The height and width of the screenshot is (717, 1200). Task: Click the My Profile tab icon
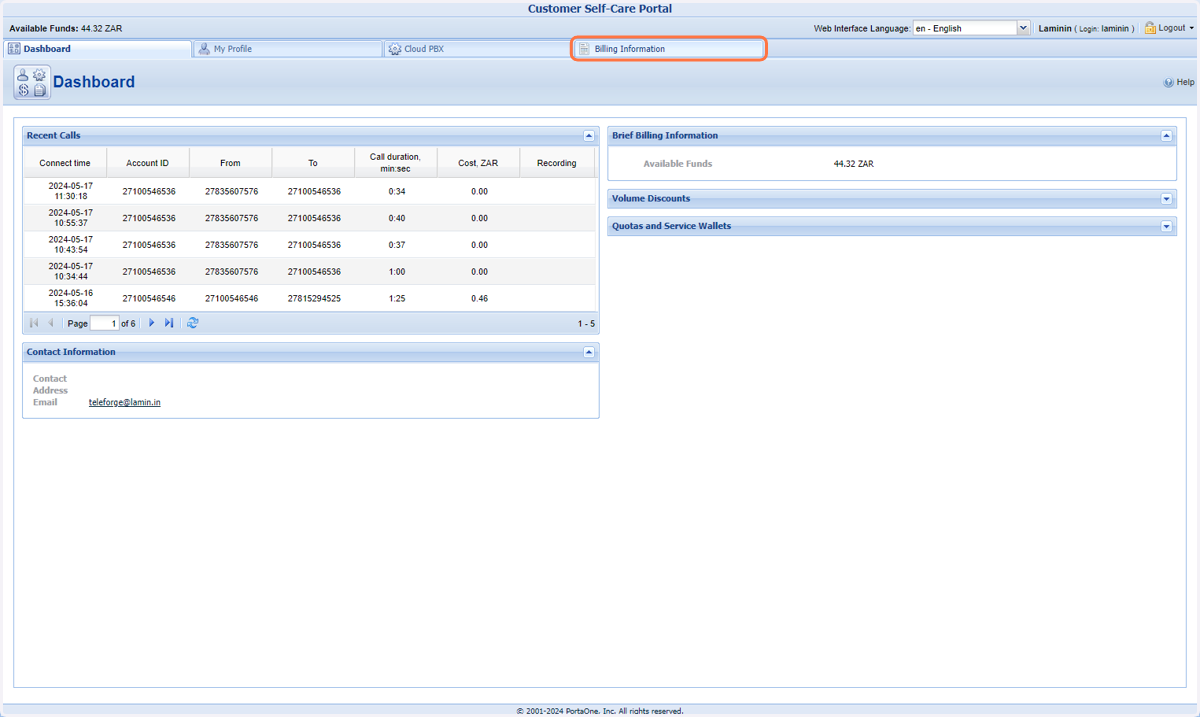coord(204,49)
